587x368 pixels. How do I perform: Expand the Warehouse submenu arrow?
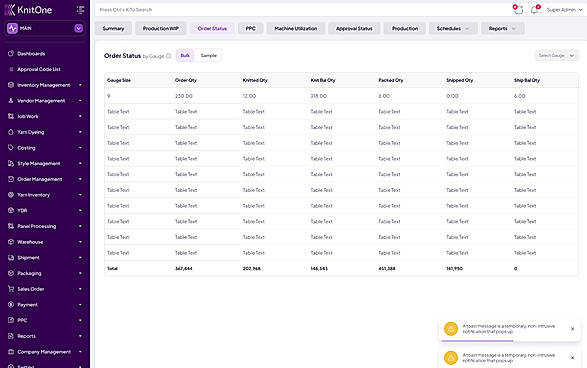[80, 242]
